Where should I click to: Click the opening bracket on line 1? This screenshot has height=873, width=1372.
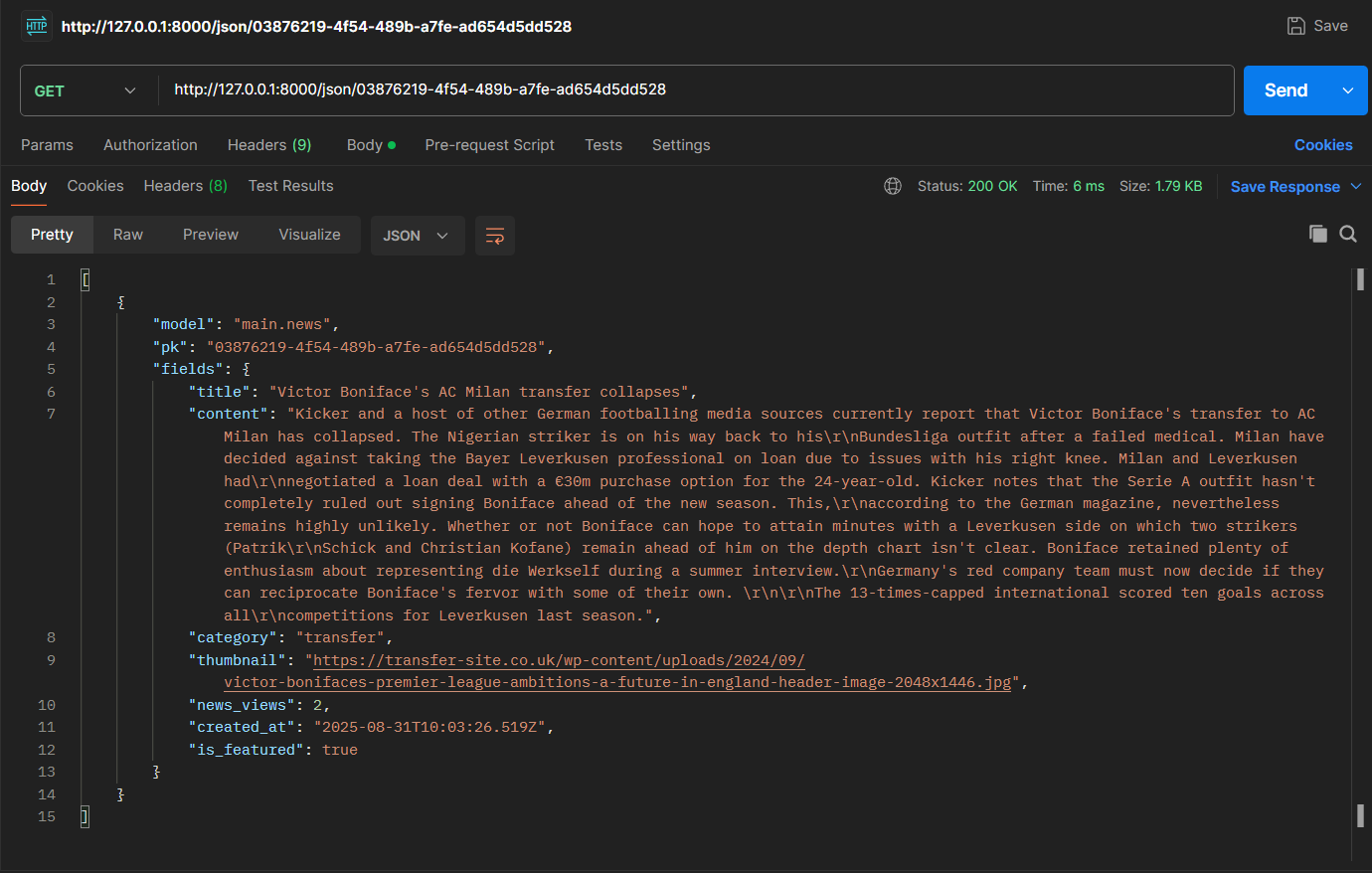[x=86, y=279]
